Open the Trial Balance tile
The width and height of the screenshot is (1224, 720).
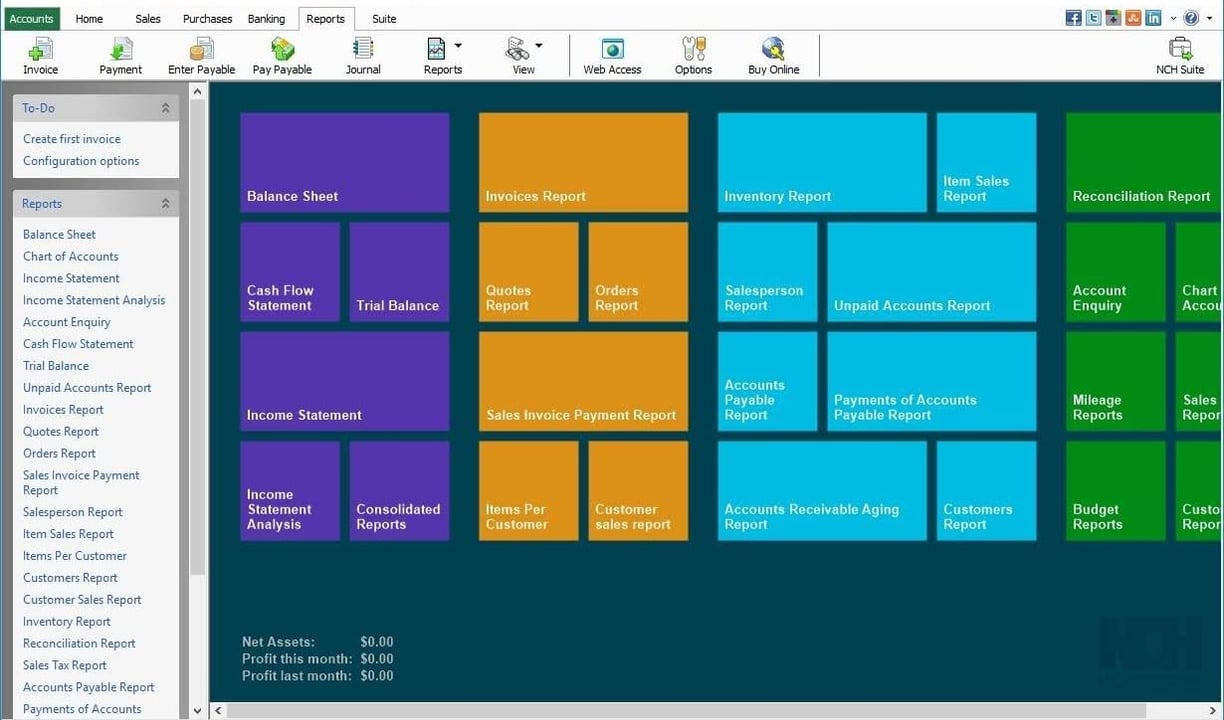(400, 272)
